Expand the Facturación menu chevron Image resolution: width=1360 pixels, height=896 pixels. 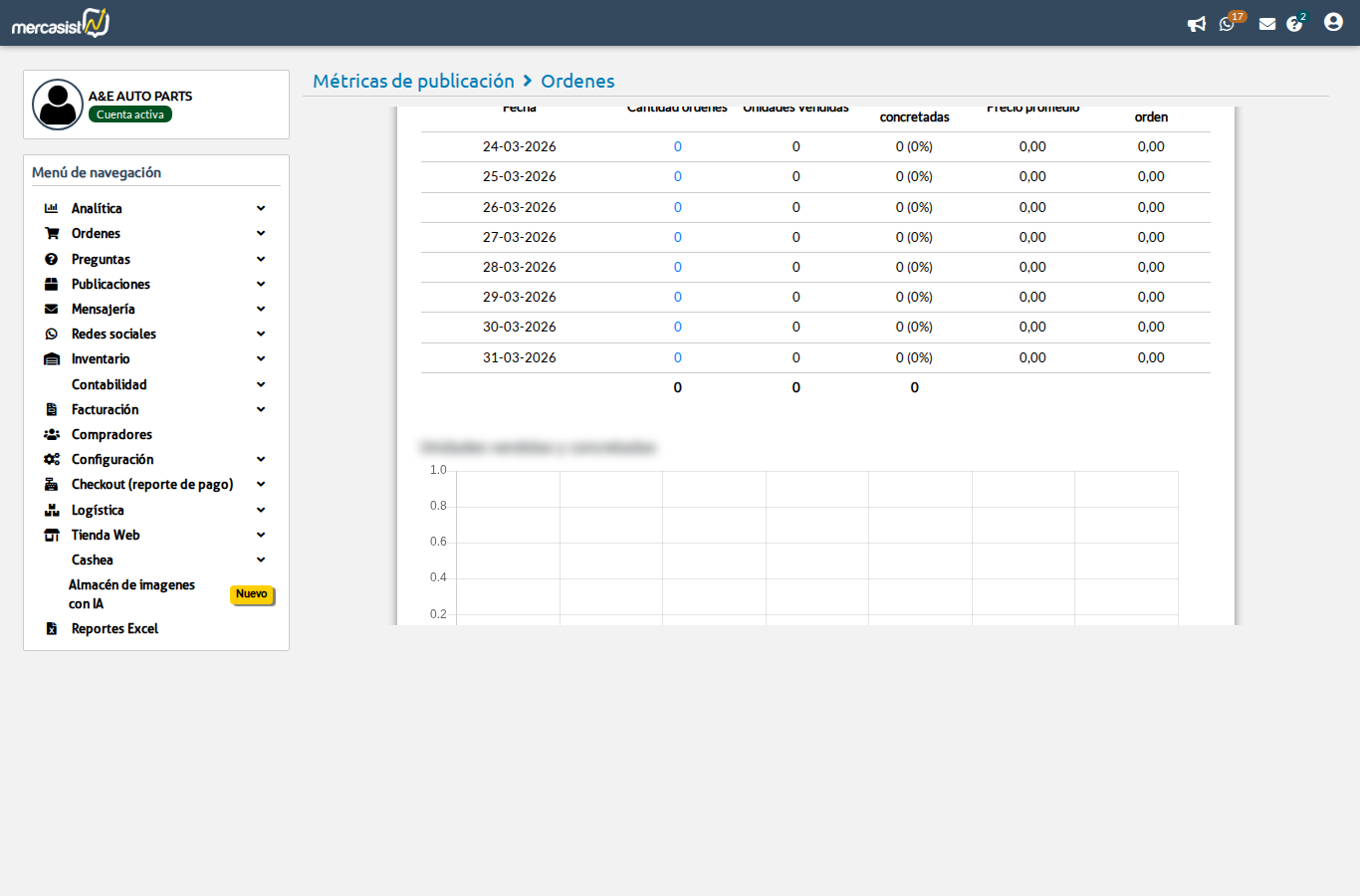(x=261, y=409)
